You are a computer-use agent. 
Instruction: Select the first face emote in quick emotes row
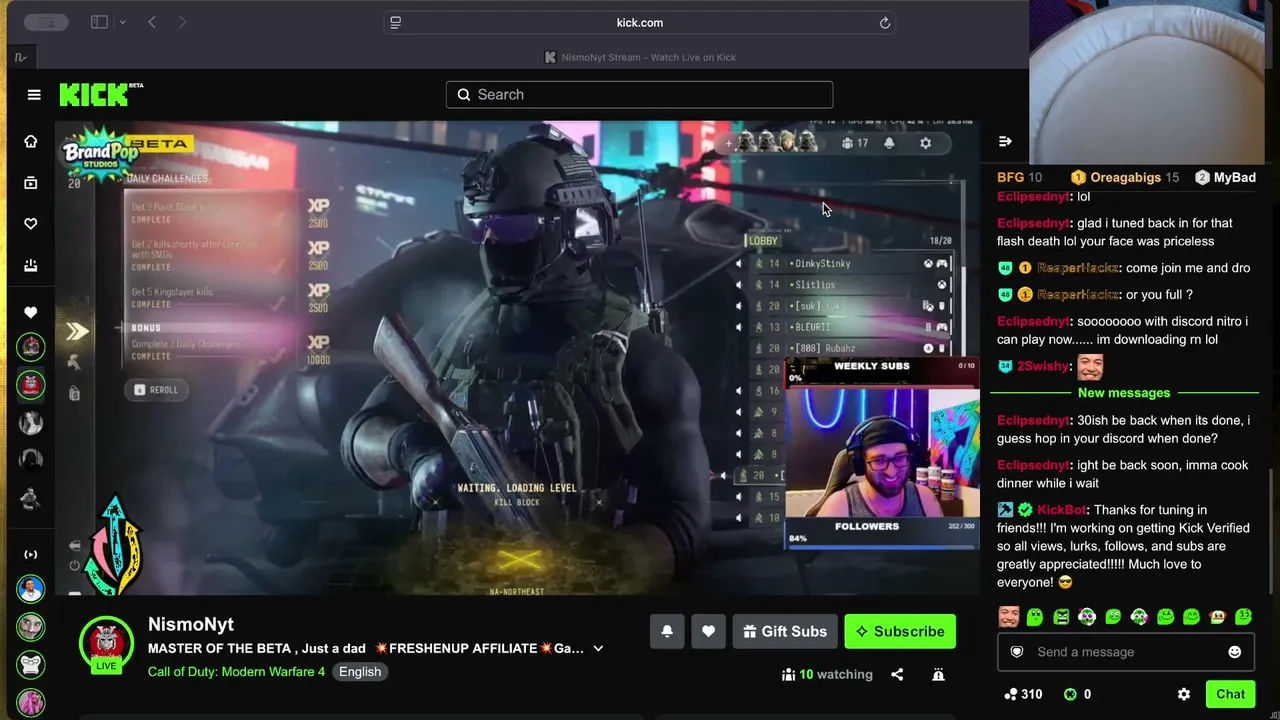[x=1009, y=617]
